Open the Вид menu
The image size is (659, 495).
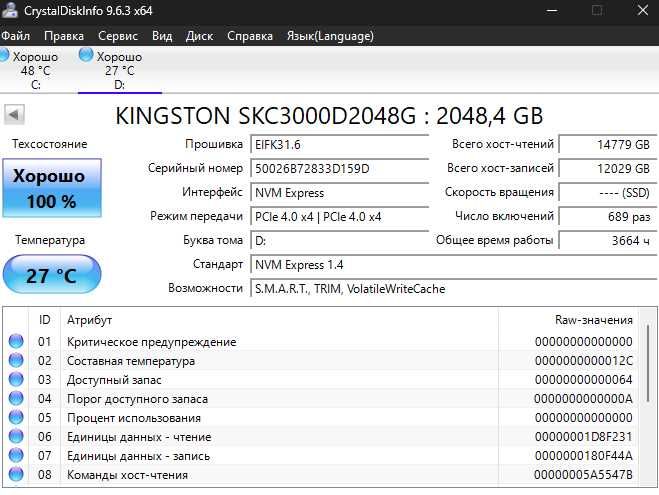[162, 36]
